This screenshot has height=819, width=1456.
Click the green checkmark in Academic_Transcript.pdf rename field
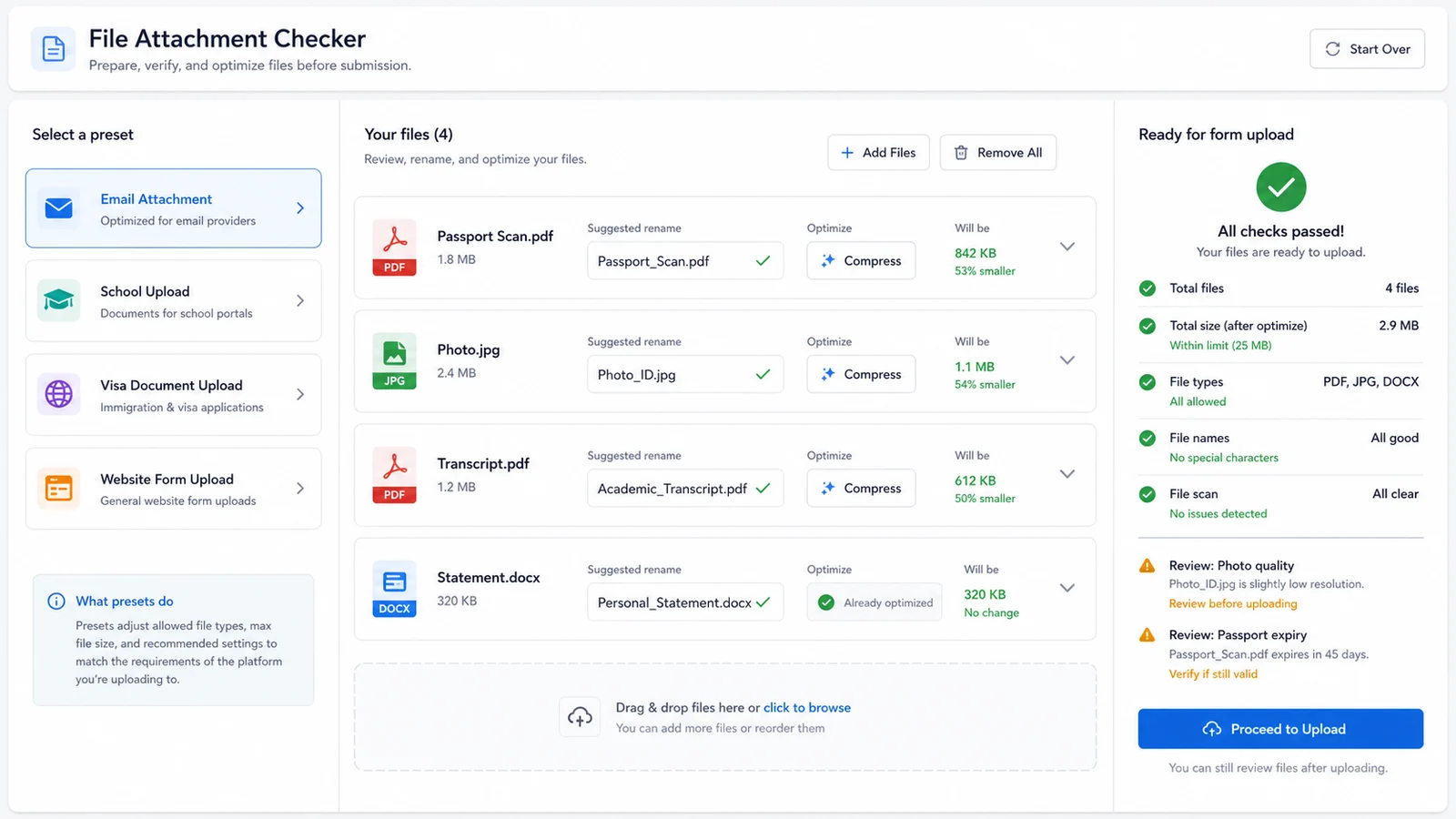(763, 489)
